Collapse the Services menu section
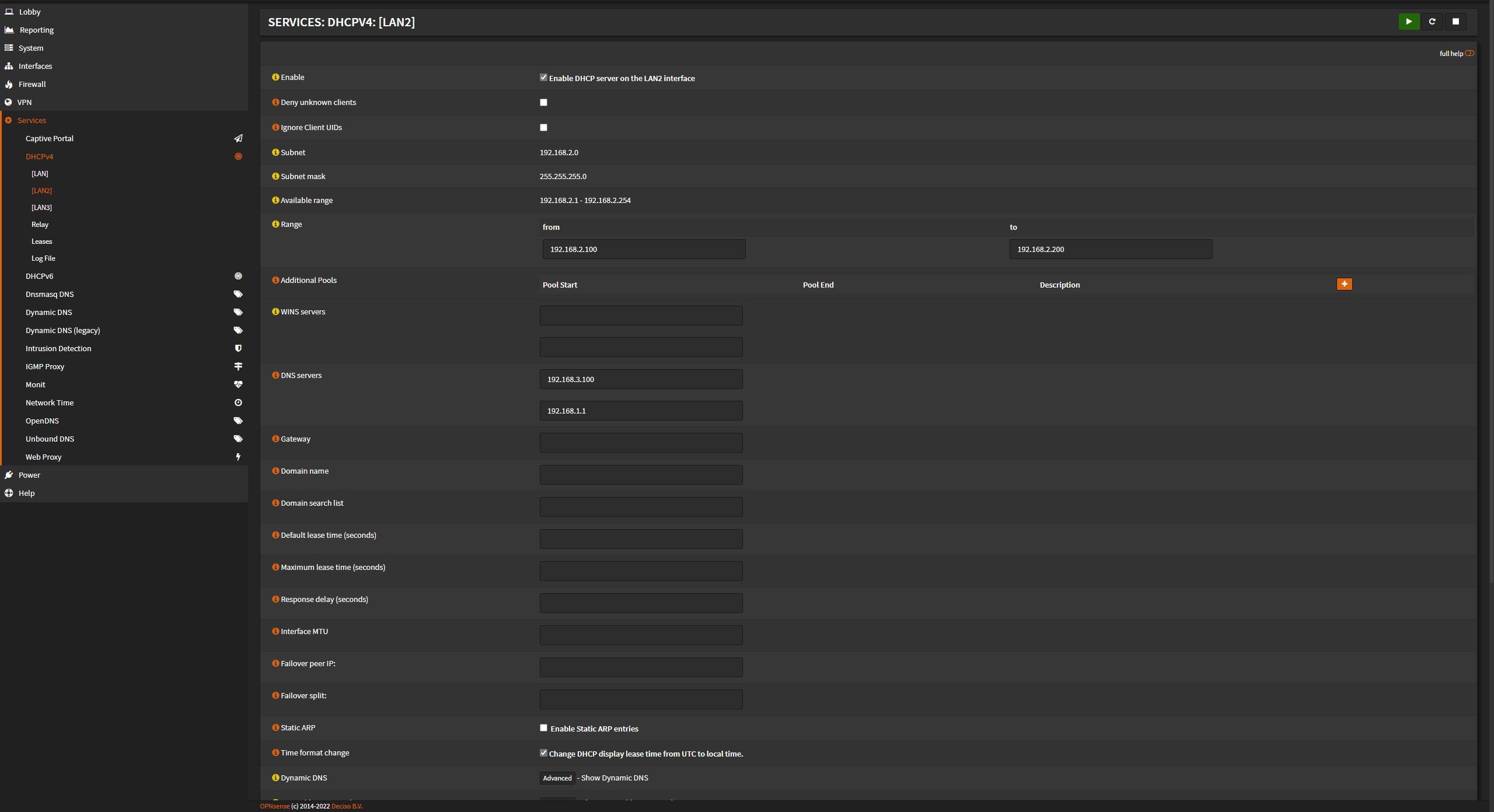Screen dimensions: 1494x812 point(32,120)
